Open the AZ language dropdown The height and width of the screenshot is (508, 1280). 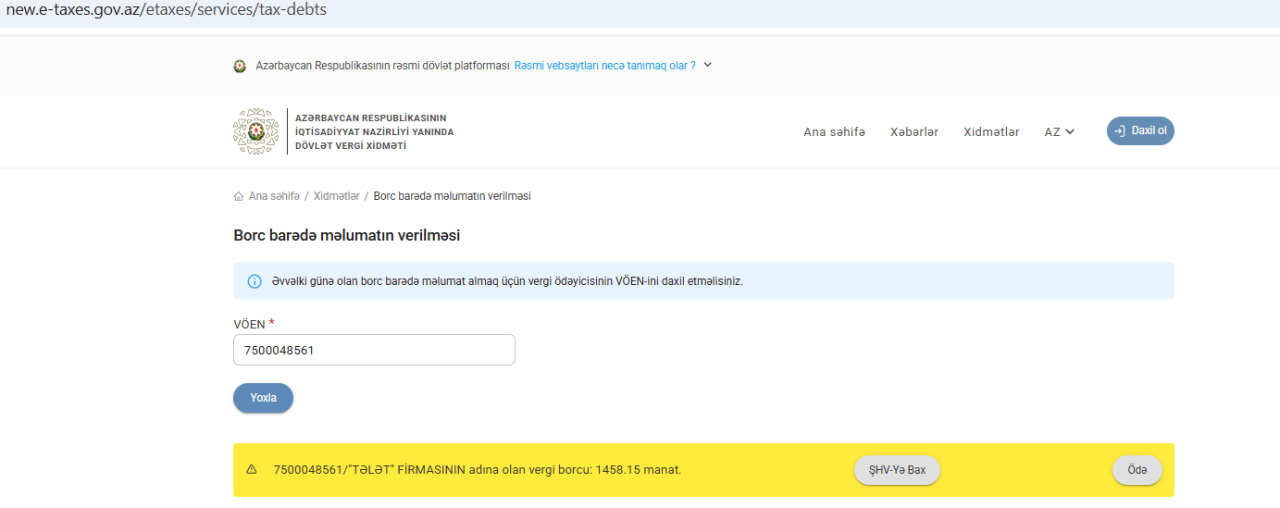coord(1059,132)
